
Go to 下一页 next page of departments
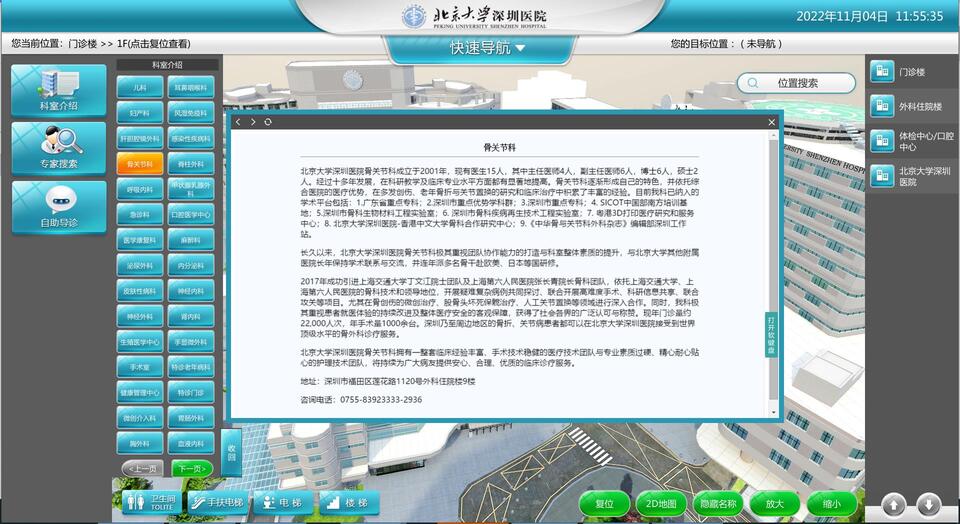pyautogui.click(x=192, y=468)
